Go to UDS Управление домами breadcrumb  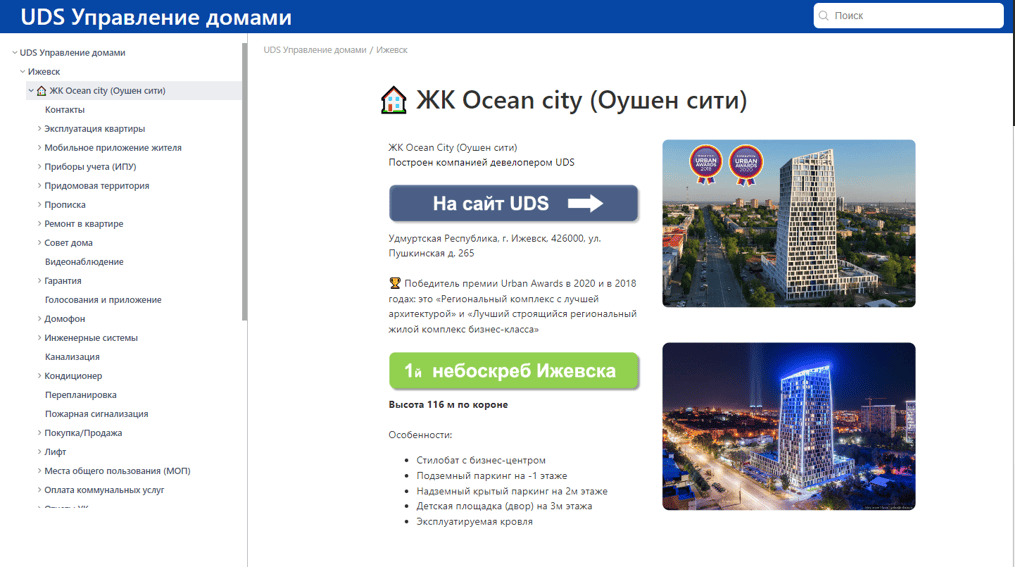(315, 50)
